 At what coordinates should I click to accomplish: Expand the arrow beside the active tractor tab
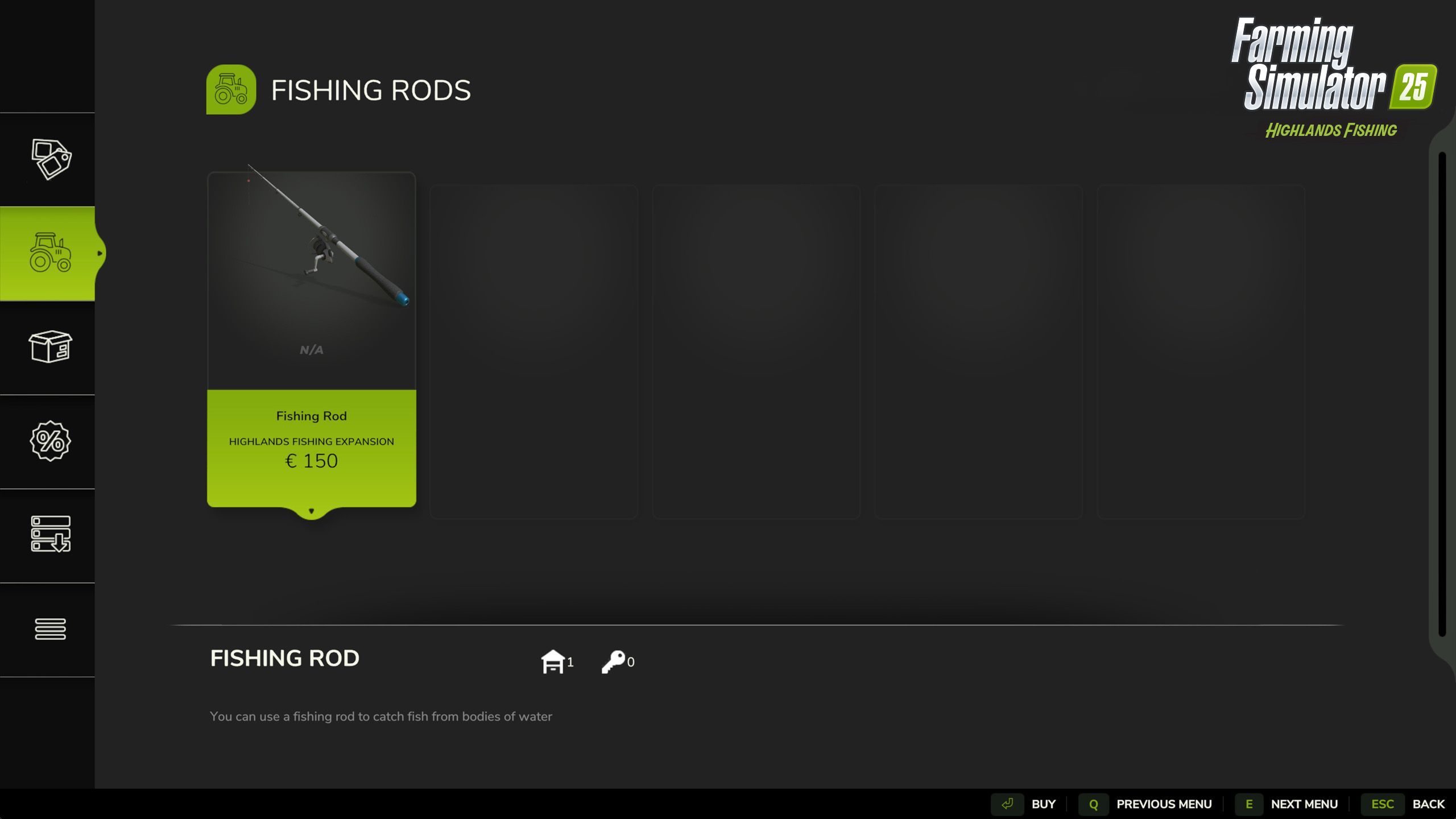[x=100, y=253]
